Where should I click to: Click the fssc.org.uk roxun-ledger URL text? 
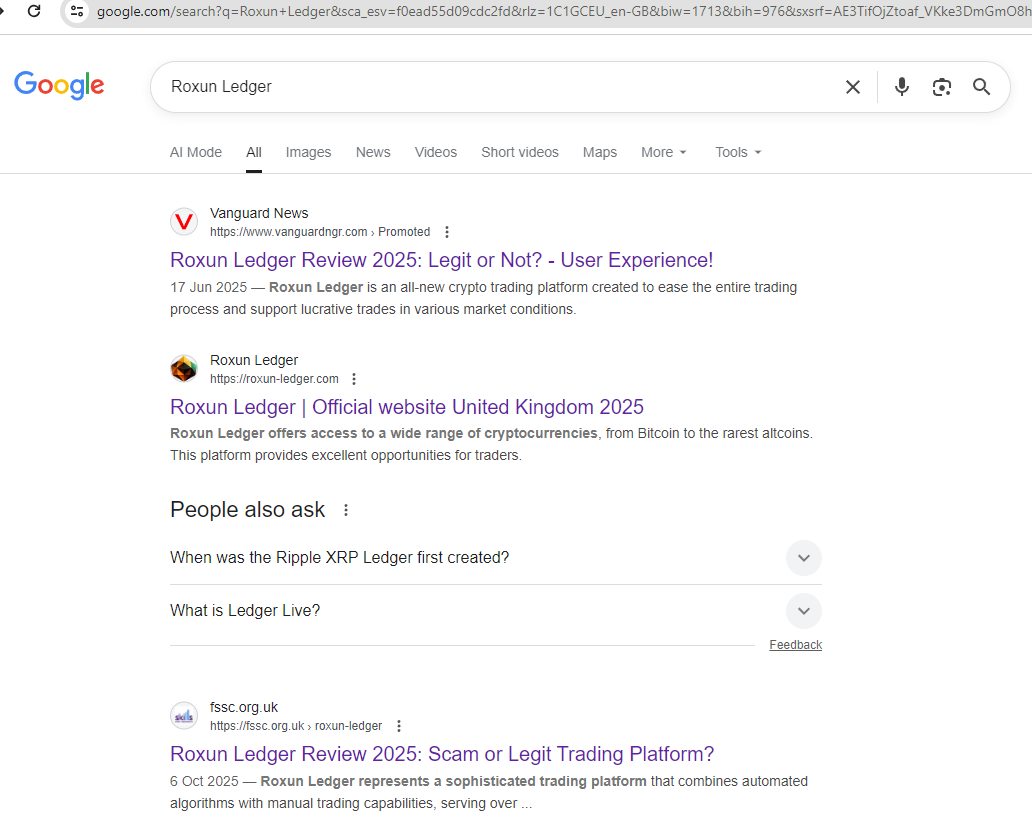[x=296, y=726]
